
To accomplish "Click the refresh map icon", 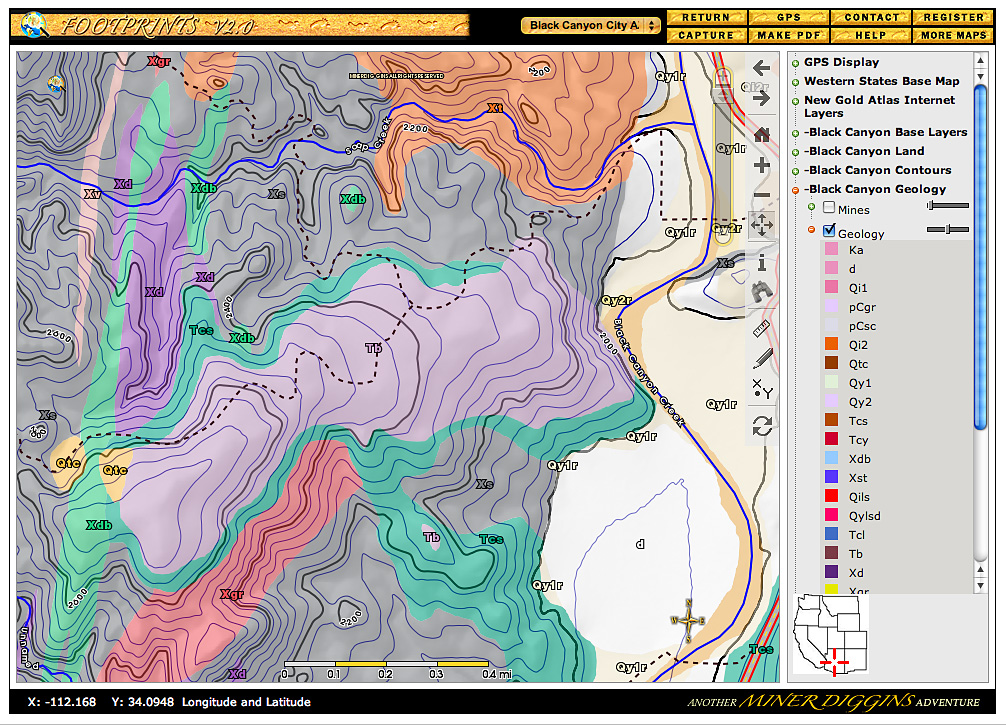I will (761, 426).
